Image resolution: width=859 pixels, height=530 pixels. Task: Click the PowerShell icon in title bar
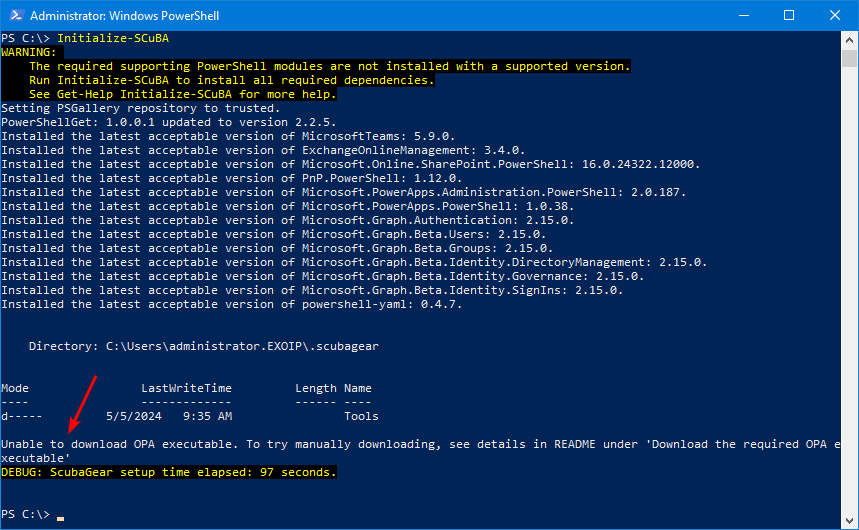click(x=15, y=16)
